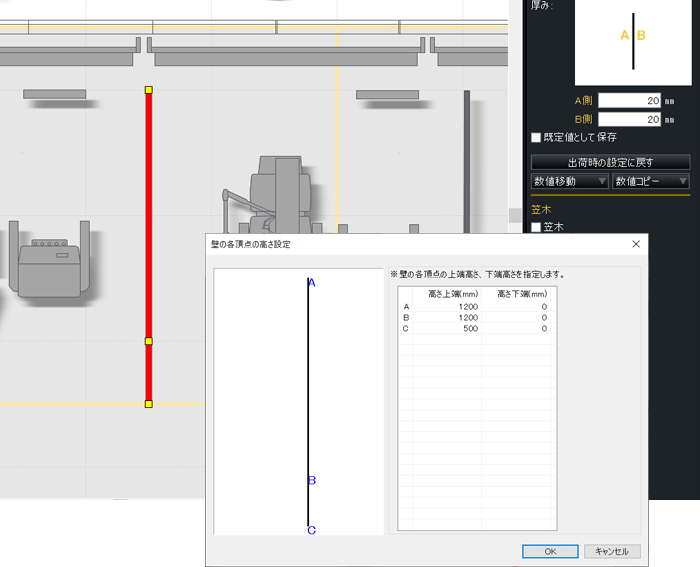Open the 数値コピー dropdown
The image size is (700, 567).
[x=650, y=181]
